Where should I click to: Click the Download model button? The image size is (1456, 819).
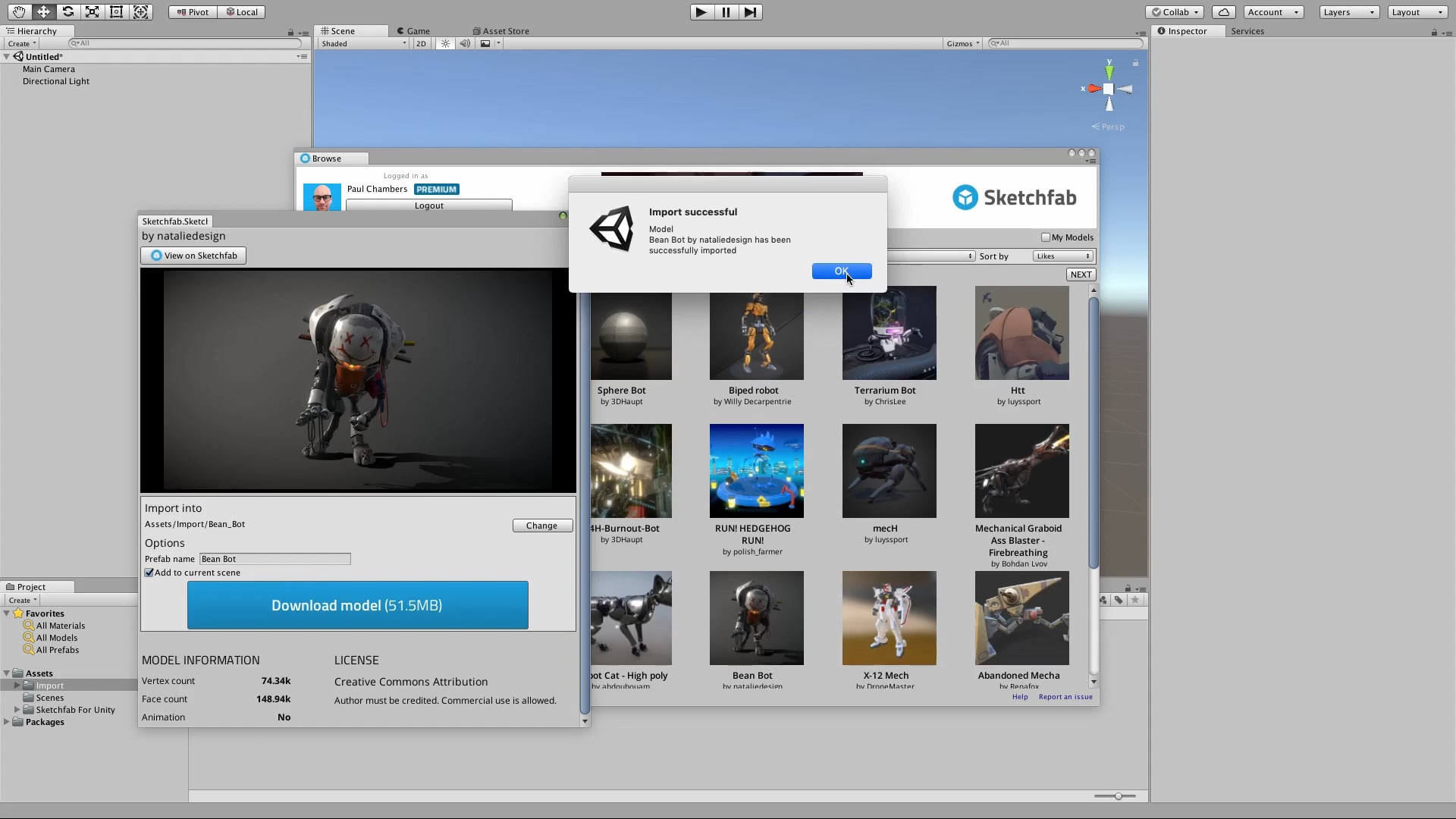[x=356, y=605]
